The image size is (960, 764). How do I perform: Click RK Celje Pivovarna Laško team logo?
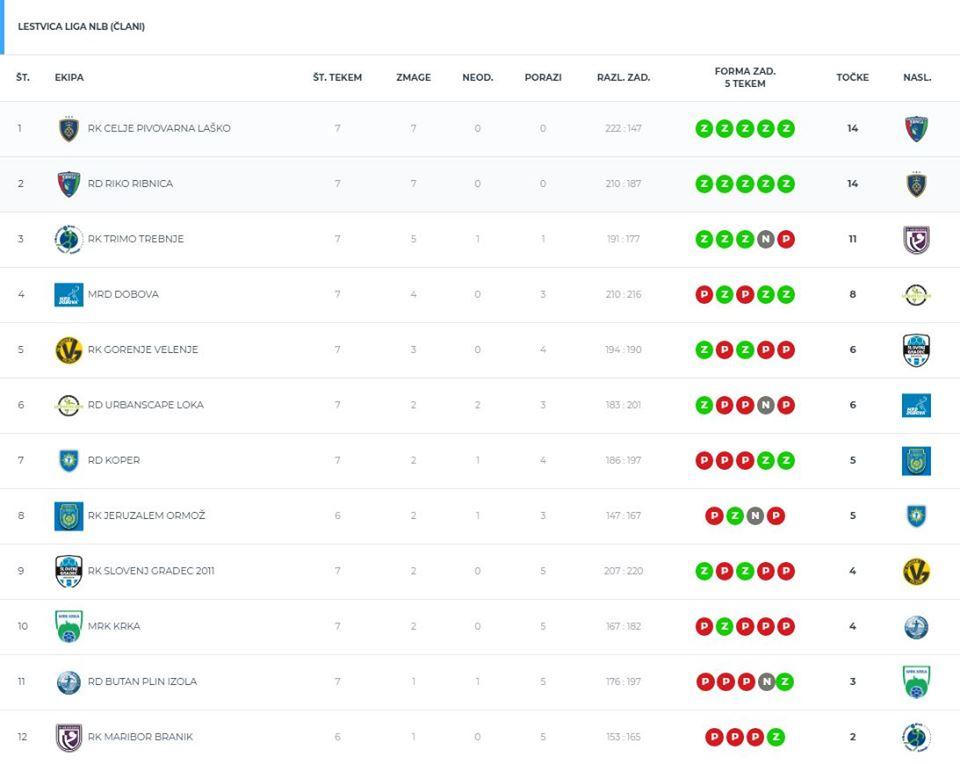[x=68, y=129]
